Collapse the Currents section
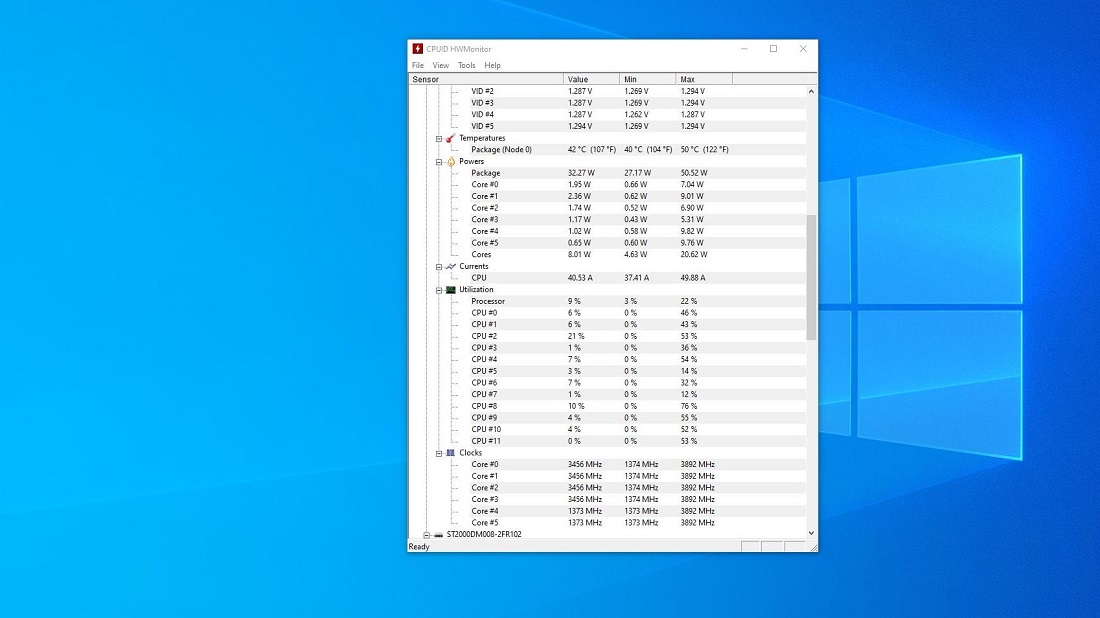The image size is (1100, 618). pyautogui.click(x=439, y=267)
